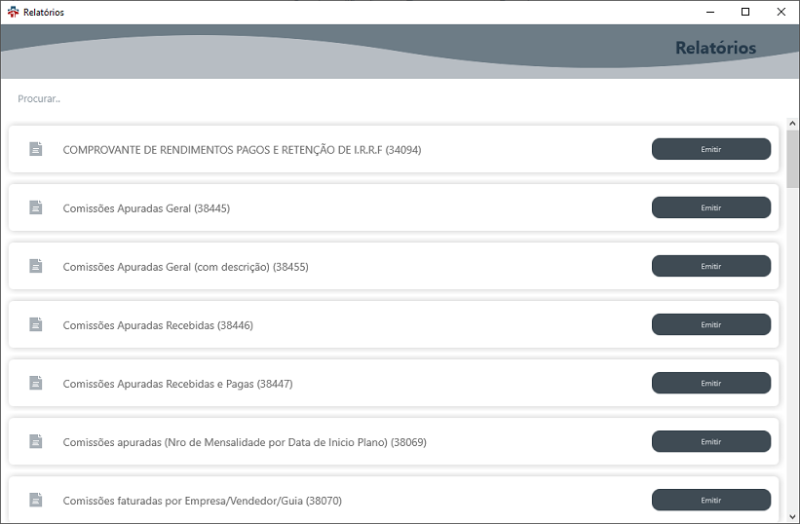Click the Relatórios app icon in title bar

(x=13, y=12)
